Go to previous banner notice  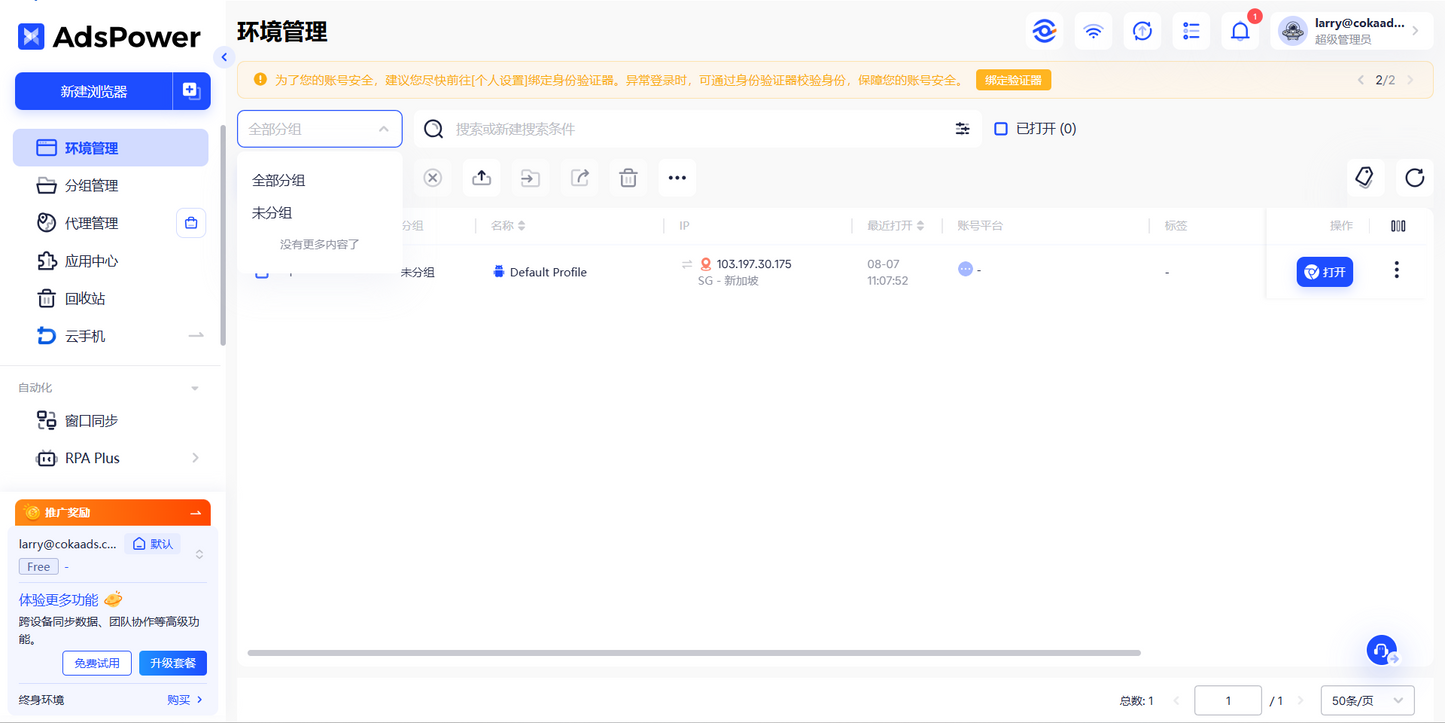click(x=1360, y=80)
